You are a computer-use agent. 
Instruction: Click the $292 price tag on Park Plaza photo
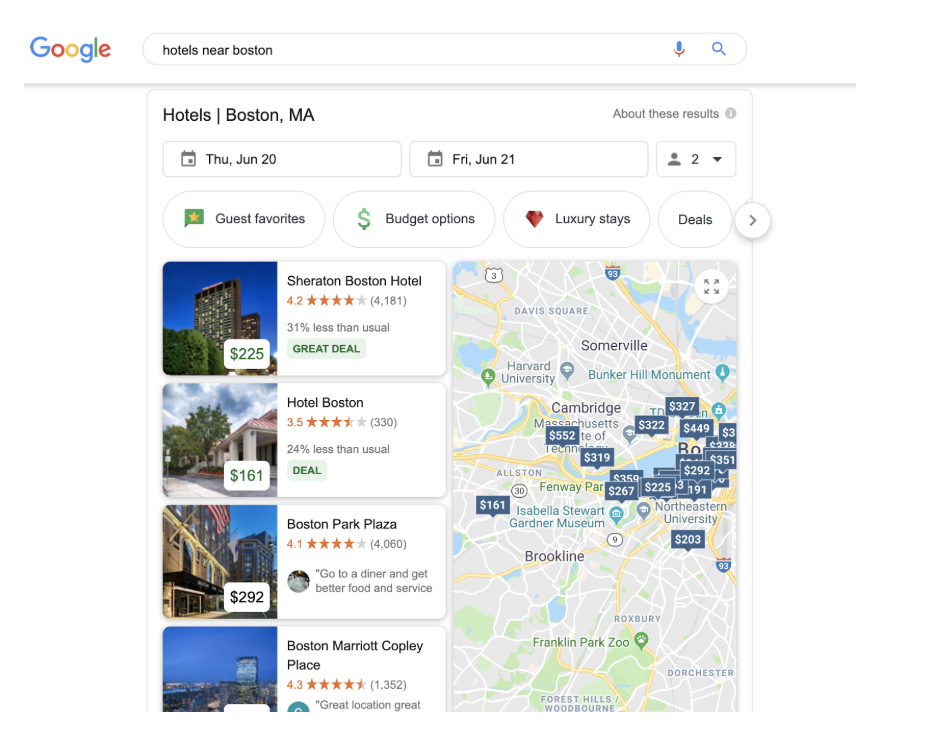click(247, 597)
